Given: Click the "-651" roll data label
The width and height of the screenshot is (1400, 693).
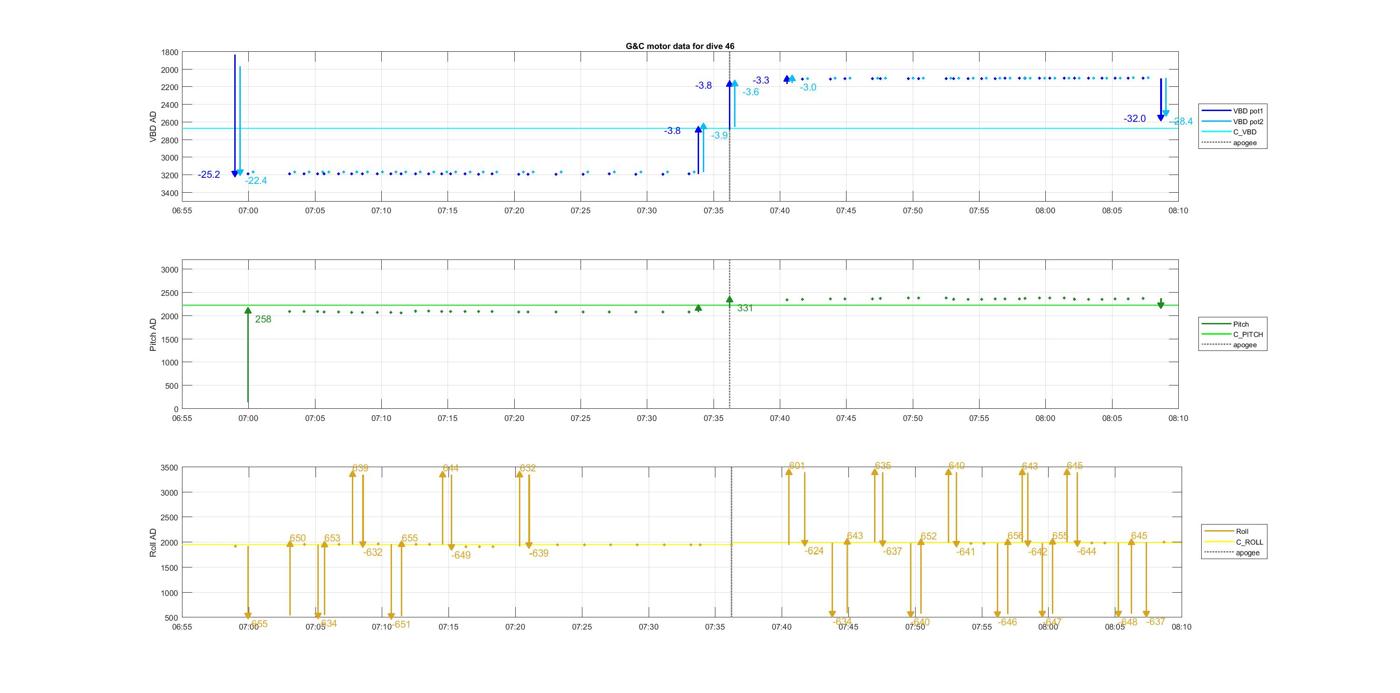Looking at the screenshot, I should (x=401, y=625).
